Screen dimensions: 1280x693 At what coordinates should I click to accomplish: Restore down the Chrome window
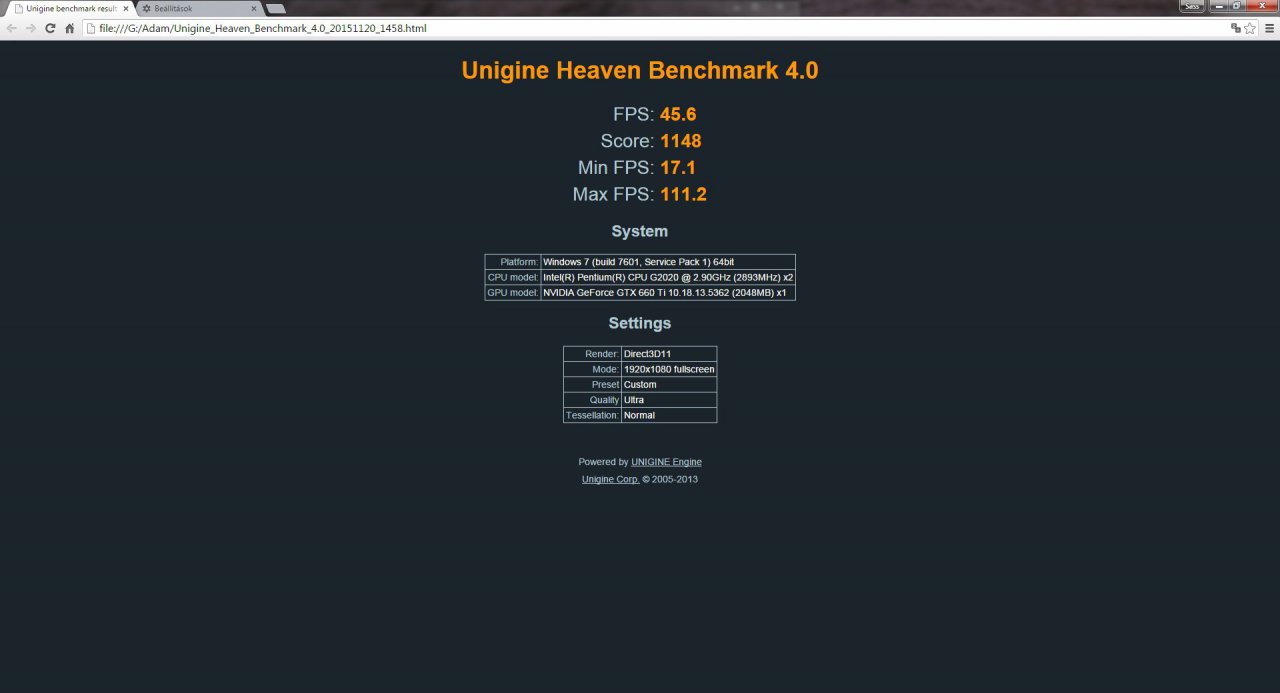click(1238, 6)
